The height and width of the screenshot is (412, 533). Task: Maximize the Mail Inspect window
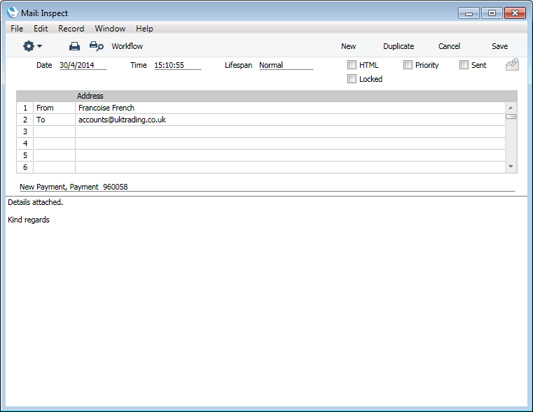pos(492,13)
